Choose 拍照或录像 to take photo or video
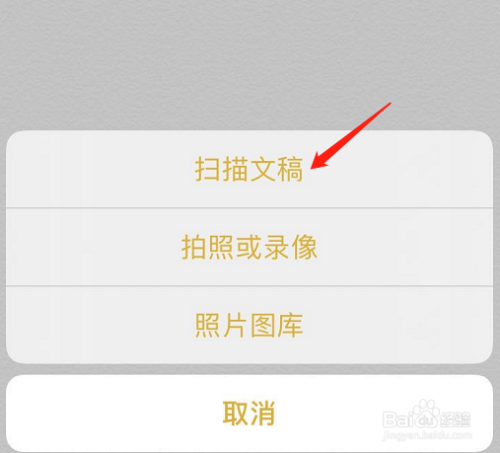This screenshot has width=500, height=453. (x=249, y=247)
